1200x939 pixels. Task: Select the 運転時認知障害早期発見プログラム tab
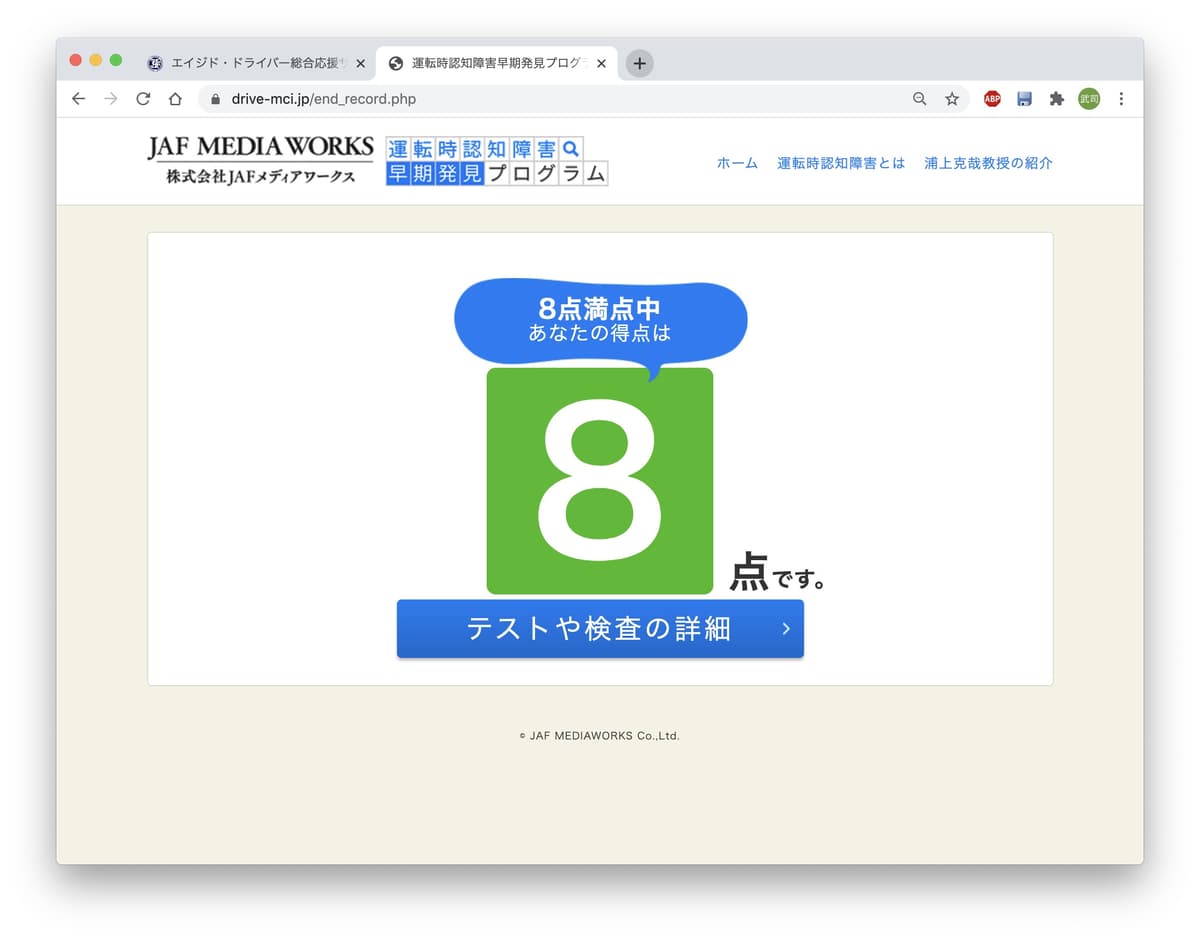click(495, 63)
